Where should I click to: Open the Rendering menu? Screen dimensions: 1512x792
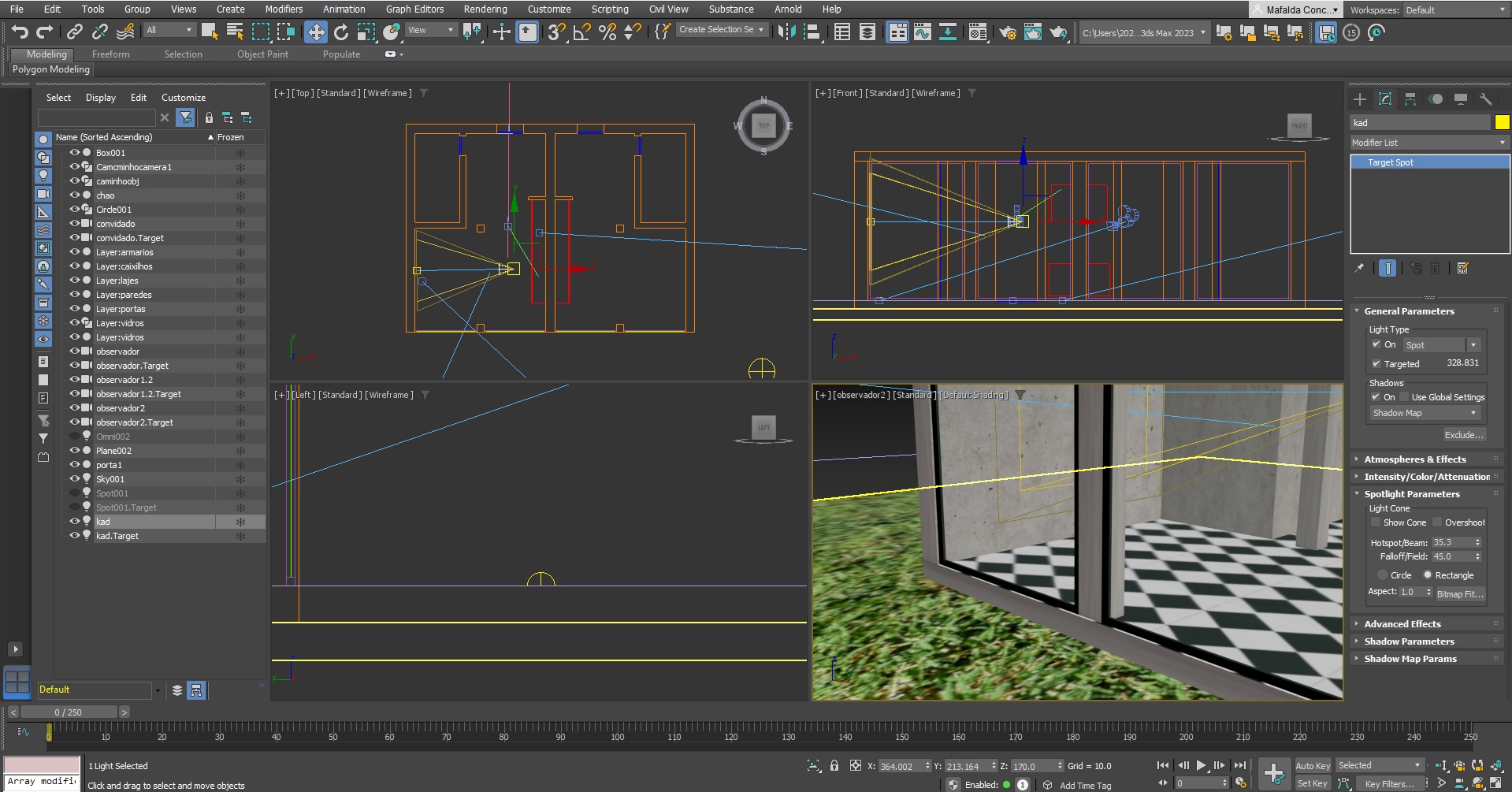(x=485, y=9)
